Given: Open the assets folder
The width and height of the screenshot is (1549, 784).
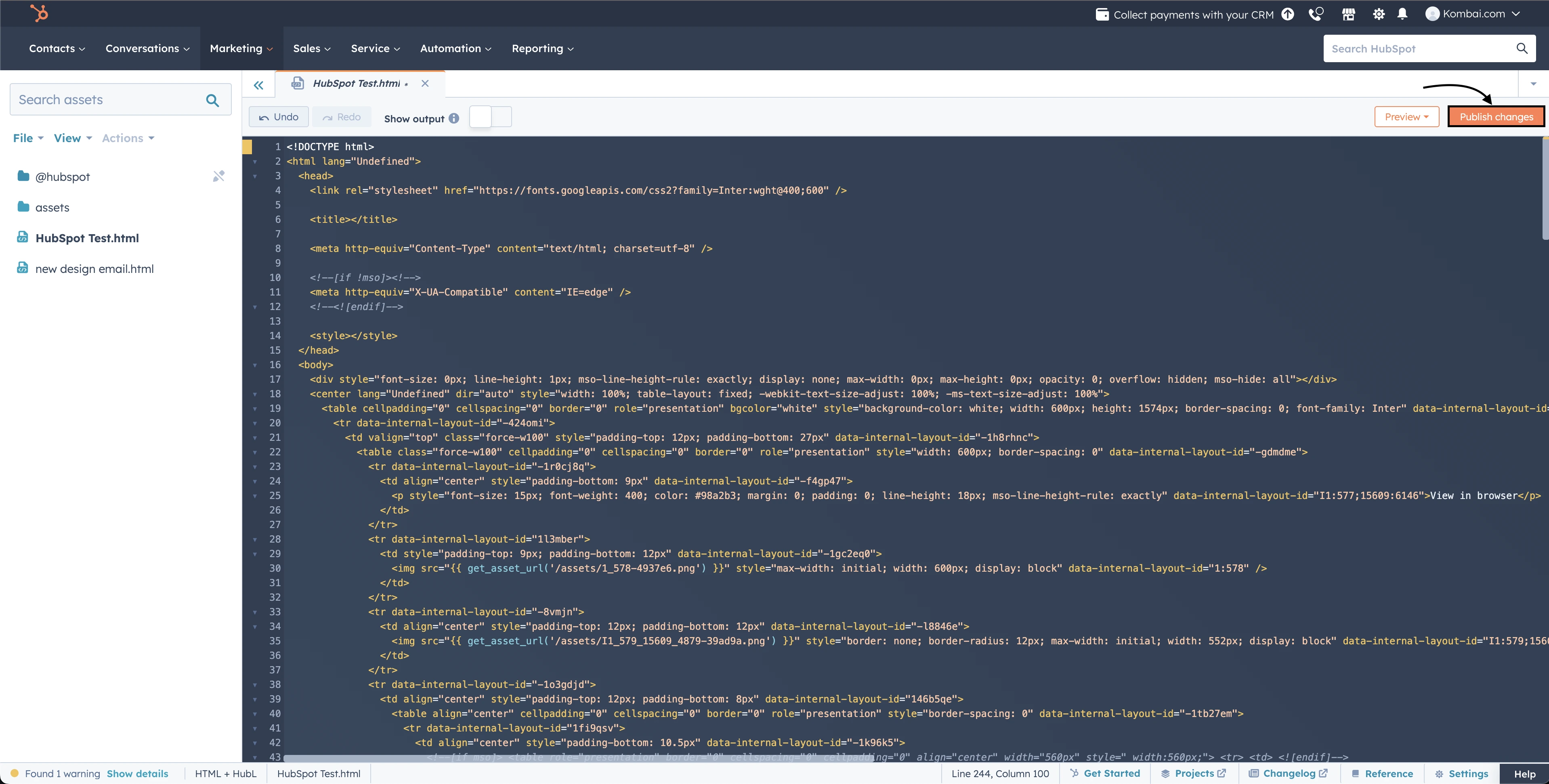Looking at the screenshot, I should click(52, 207).
